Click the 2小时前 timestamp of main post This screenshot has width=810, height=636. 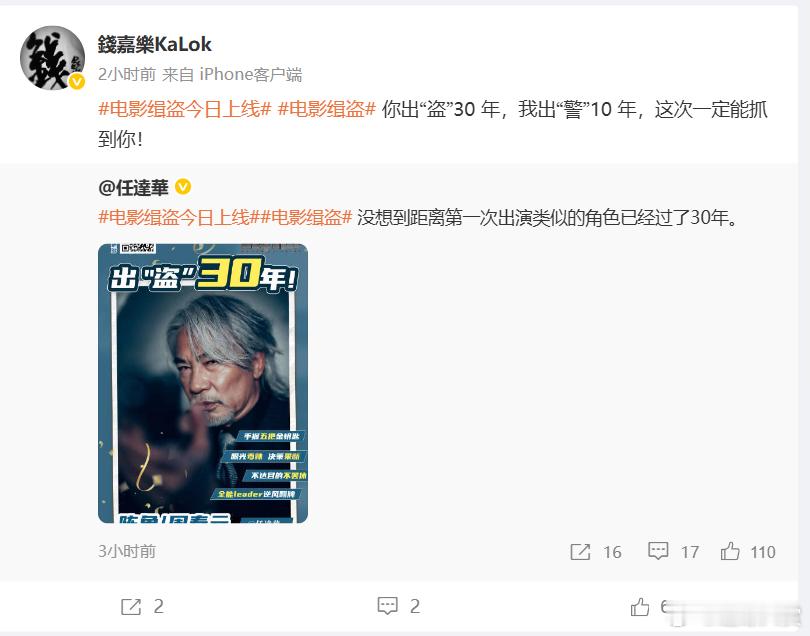click(x=127, y=74)
